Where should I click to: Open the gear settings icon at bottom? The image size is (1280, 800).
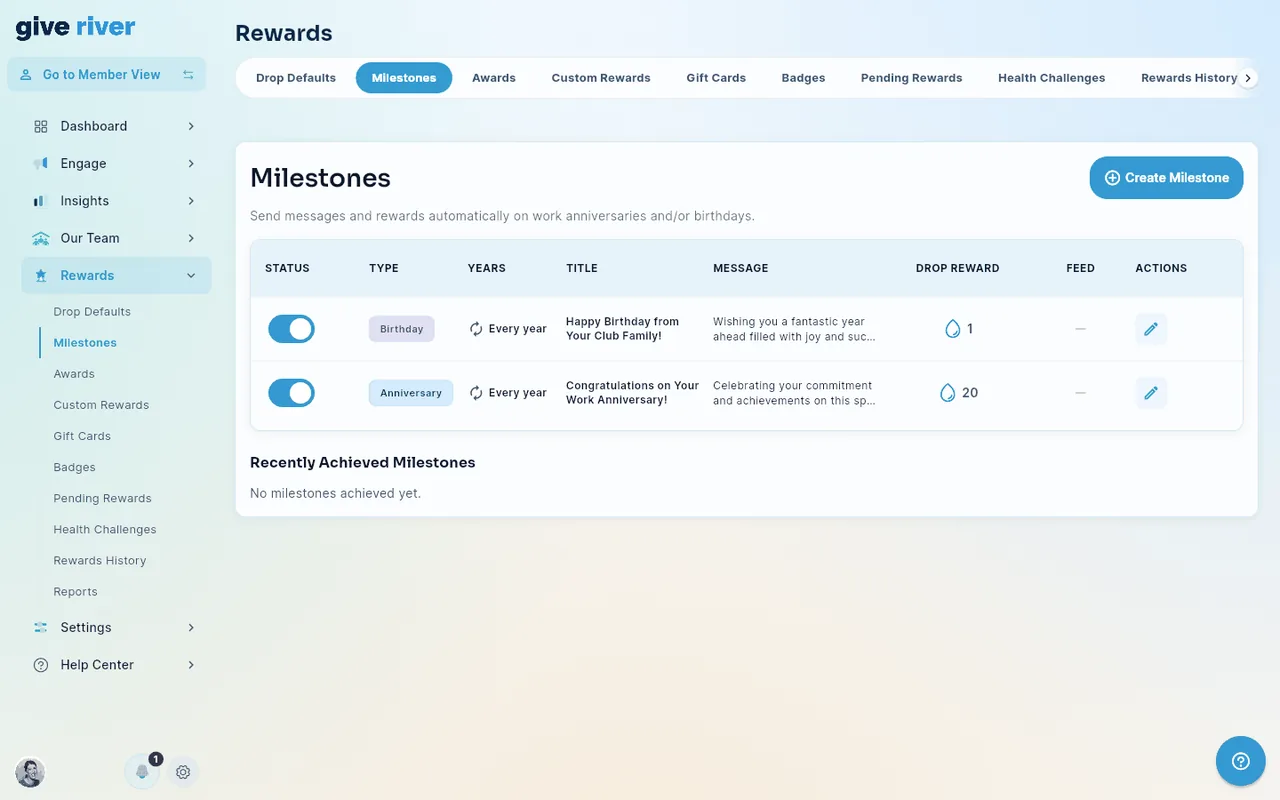[x=183, y=772]
